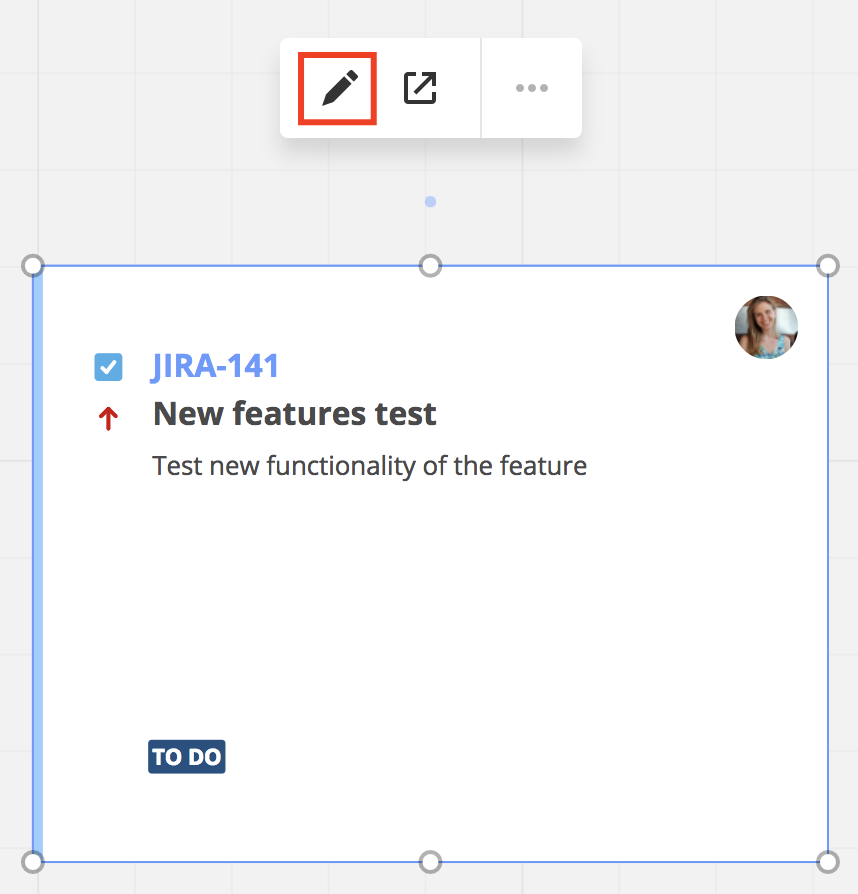Click the small blue connector dot above the card
This screenshot has height=894, width=858.
(430, 201)
